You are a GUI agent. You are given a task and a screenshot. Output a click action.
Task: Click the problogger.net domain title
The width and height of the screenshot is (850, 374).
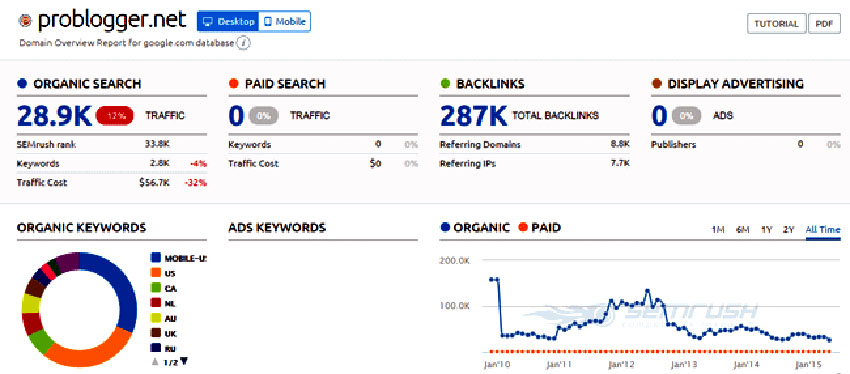coord(111,21)
